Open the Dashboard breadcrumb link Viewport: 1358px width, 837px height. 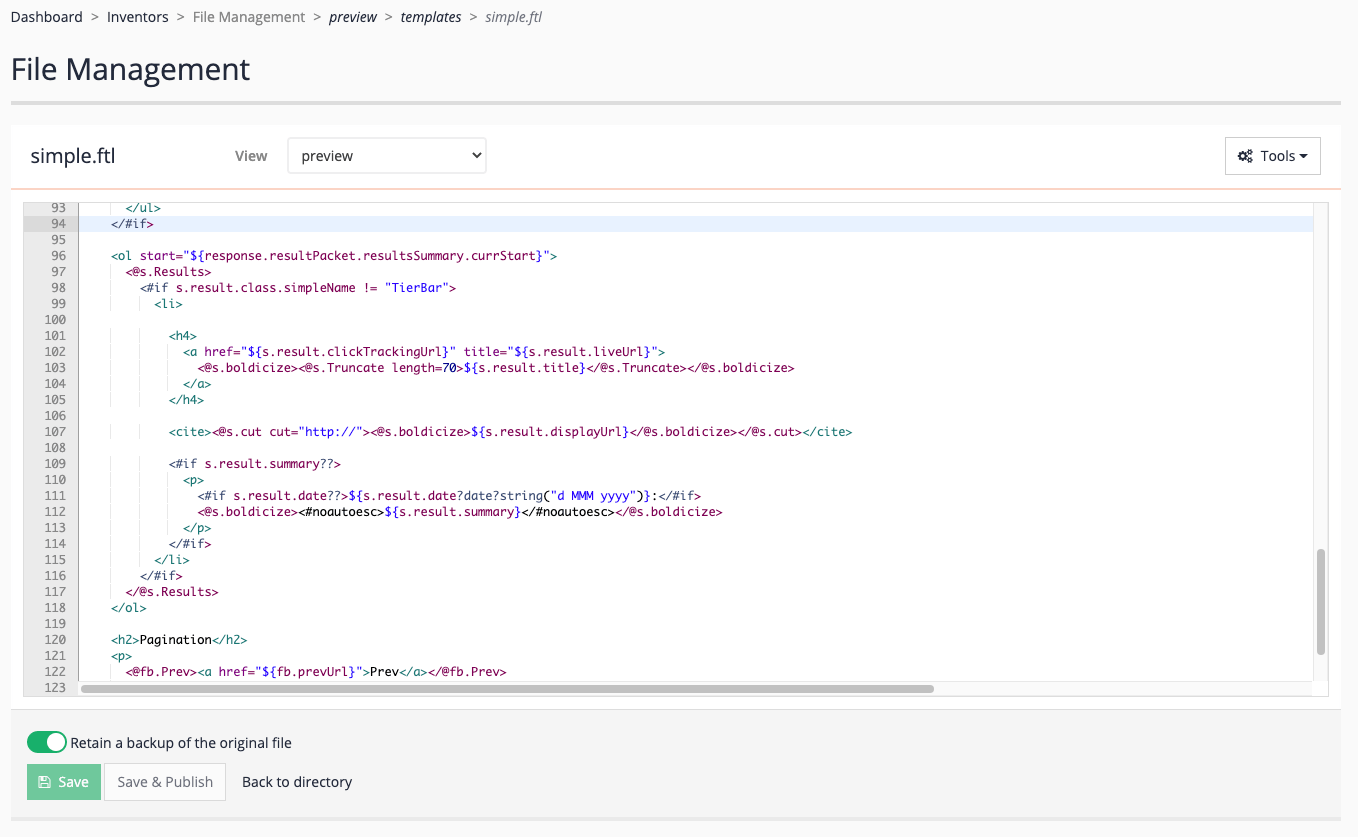tap(46, 16)
